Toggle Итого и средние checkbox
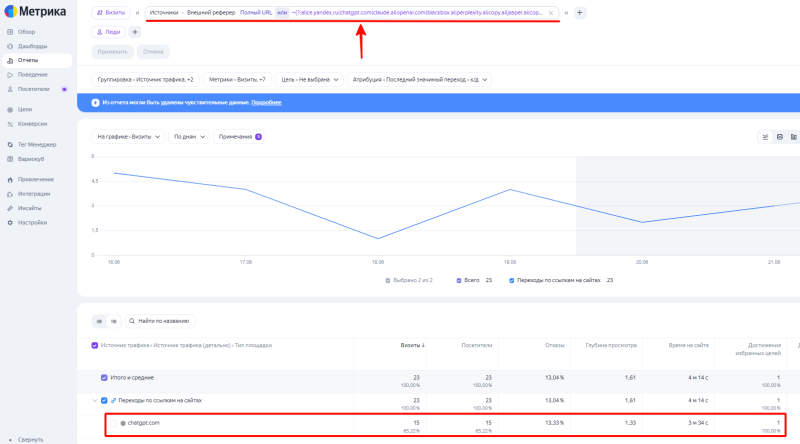The width and height of the screenshot is (800, 444). [x=104, y=378]
